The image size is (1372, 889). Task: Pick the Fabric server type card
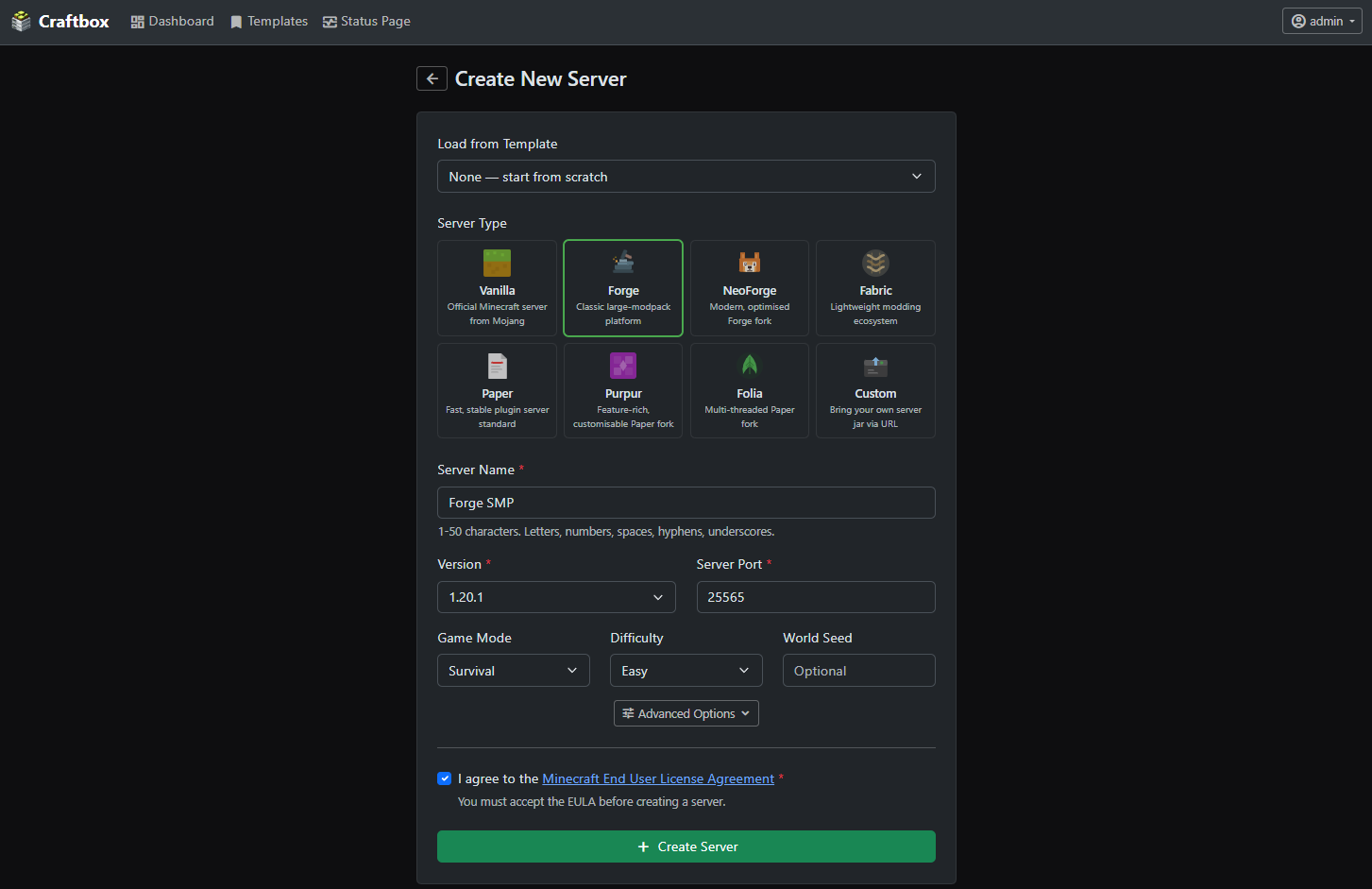875,288
